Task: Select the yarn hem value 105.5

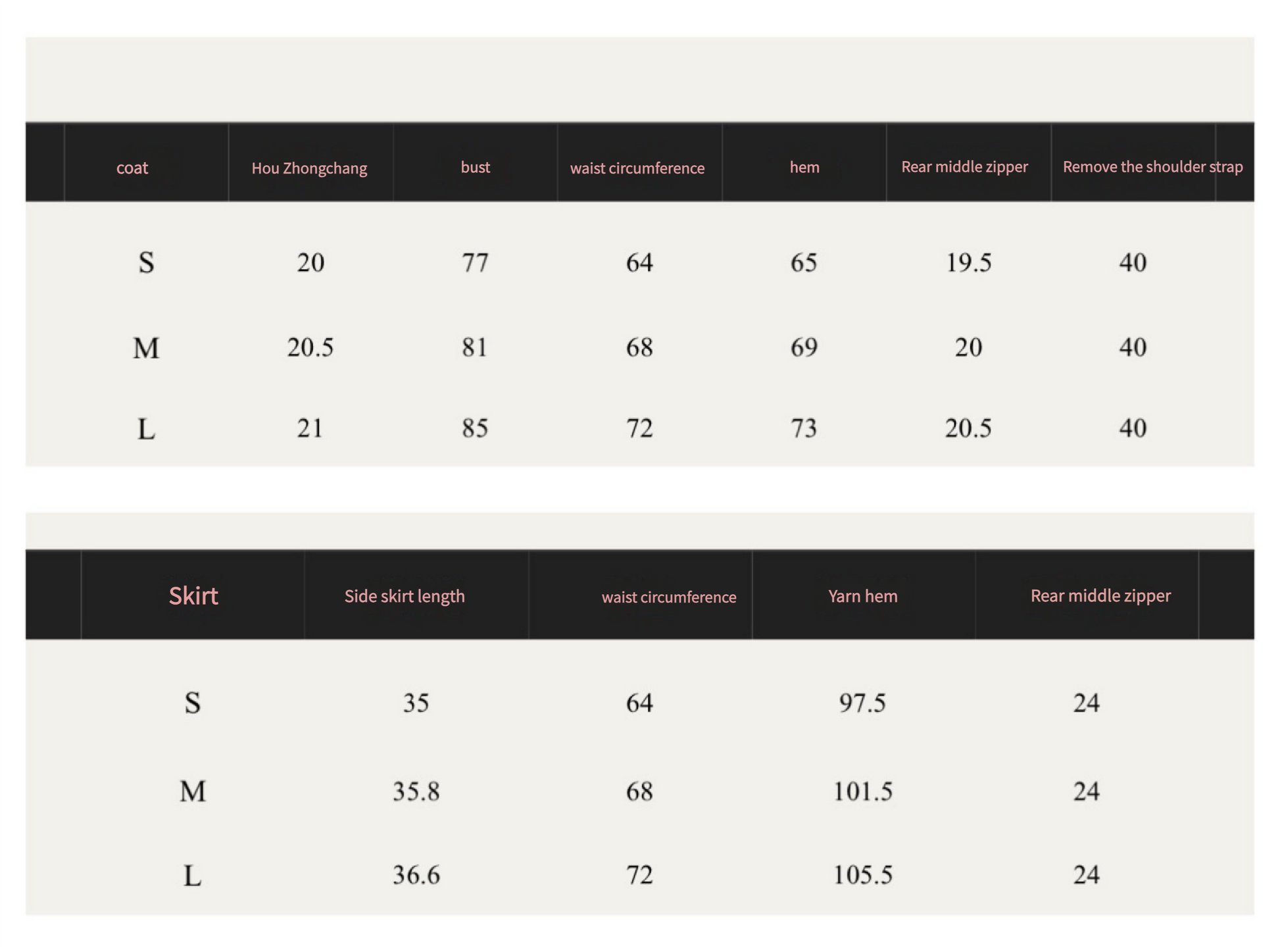Action: click(x=862, y=874)
